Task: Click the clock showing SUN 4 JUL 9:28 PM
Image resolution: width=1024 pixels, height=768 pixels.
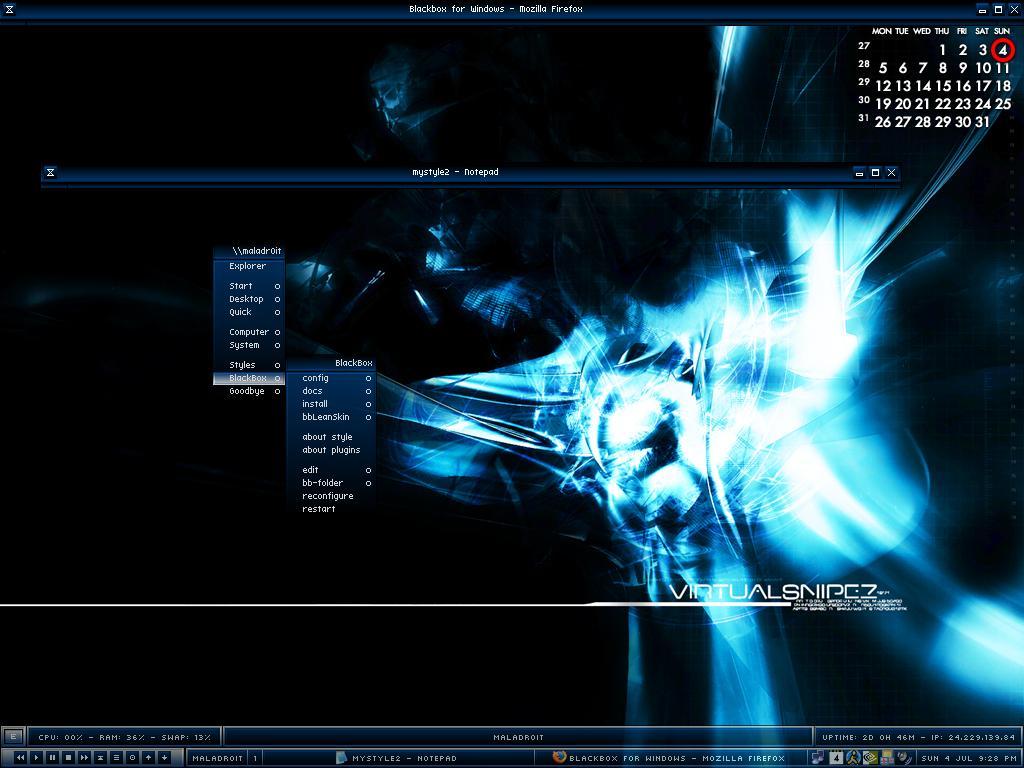Action: point(968,758)
